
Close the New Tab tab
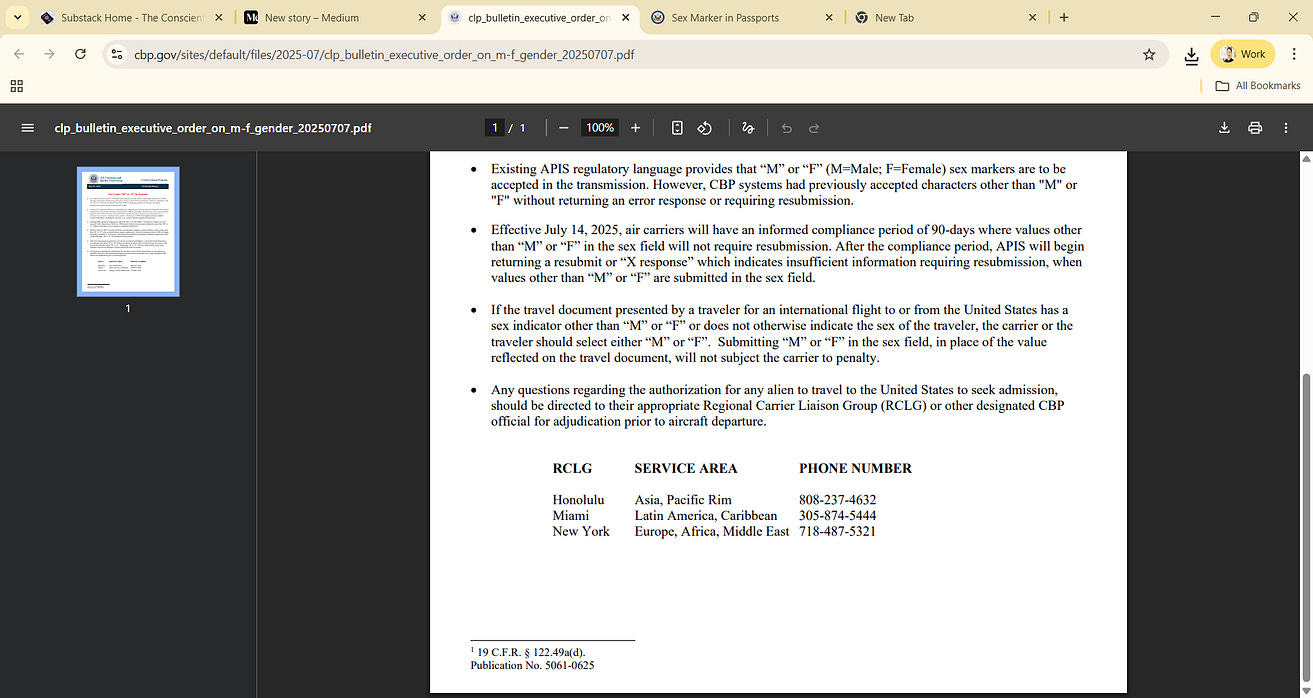tap(1032, 18)
